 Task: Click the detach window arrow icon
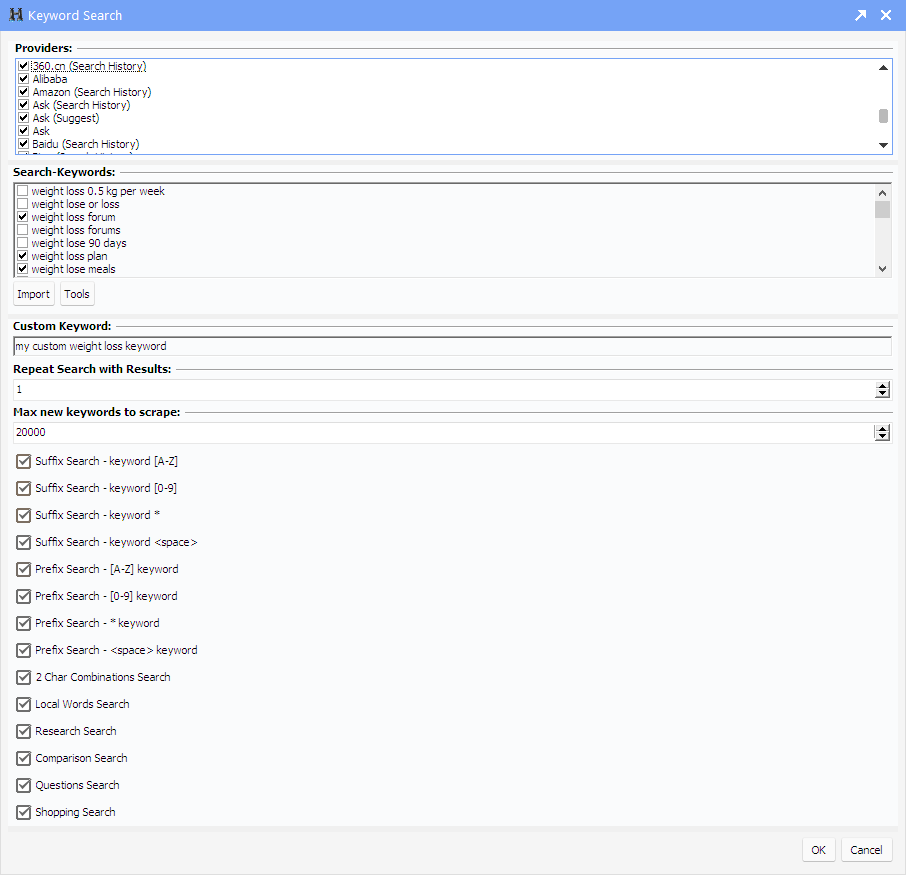[x=860, y=15]
